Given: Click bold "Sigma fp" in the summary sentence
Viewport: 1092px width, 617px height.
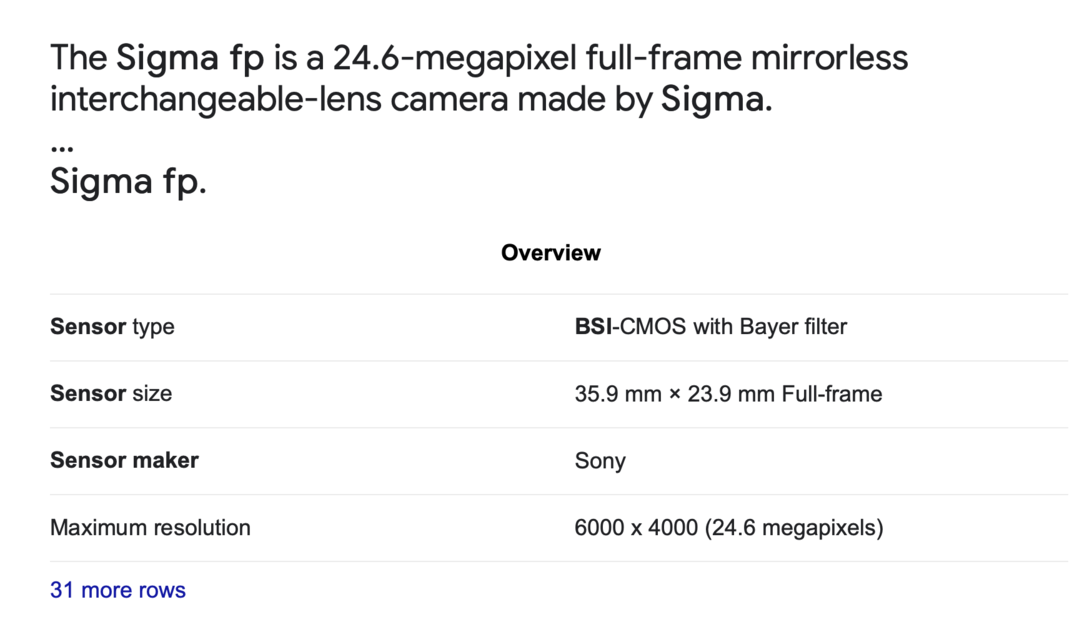Looking at the screenshot, I should click(x=191, y=58).
